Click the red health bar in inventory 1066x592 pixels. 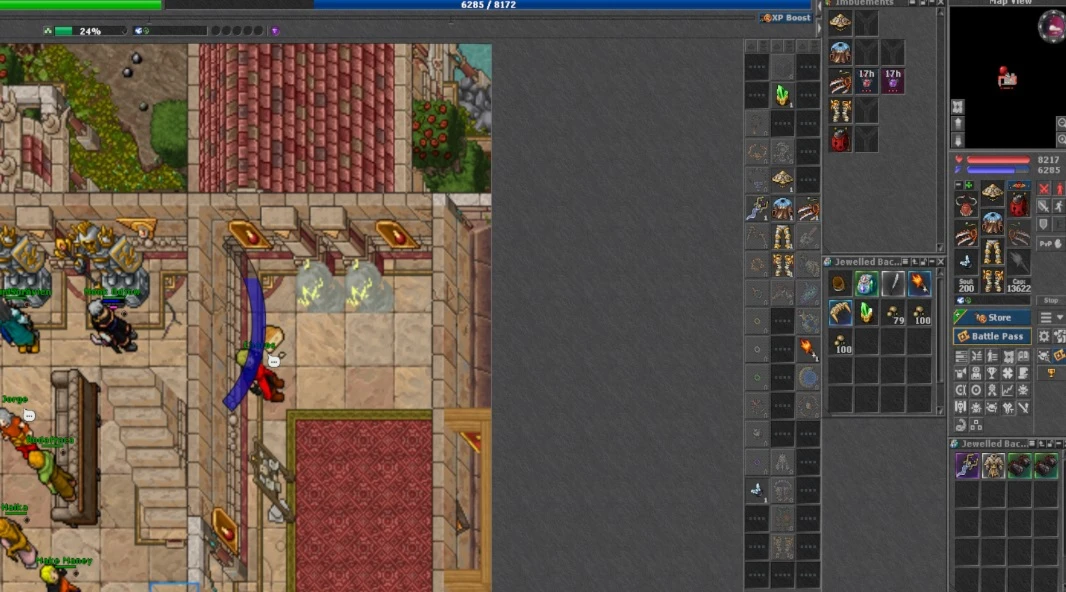(x=998, y=160)
